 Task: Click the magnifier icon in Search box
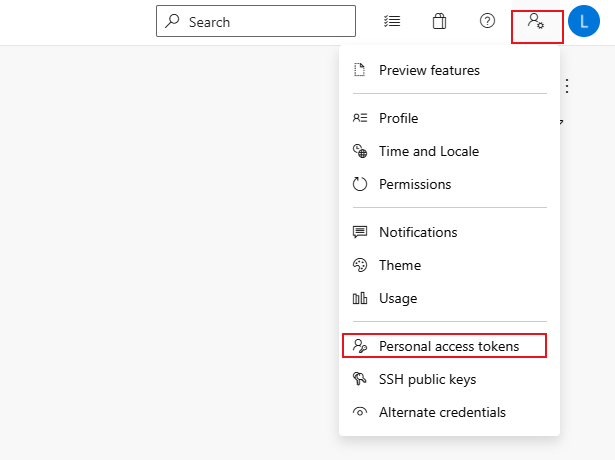(x=173, y=21)
